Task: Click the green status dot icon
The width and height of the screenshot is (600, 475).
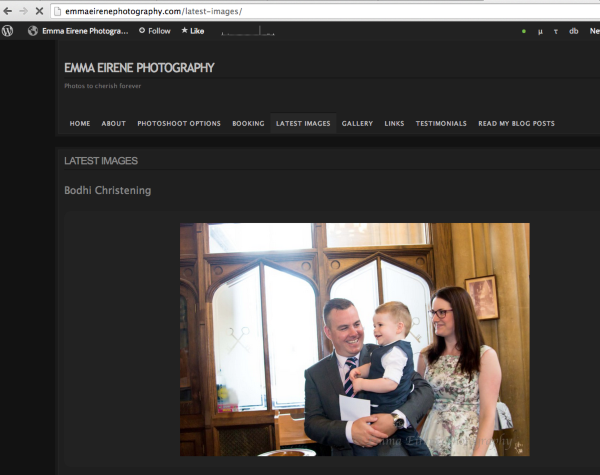Action: [x=524, y=31]
